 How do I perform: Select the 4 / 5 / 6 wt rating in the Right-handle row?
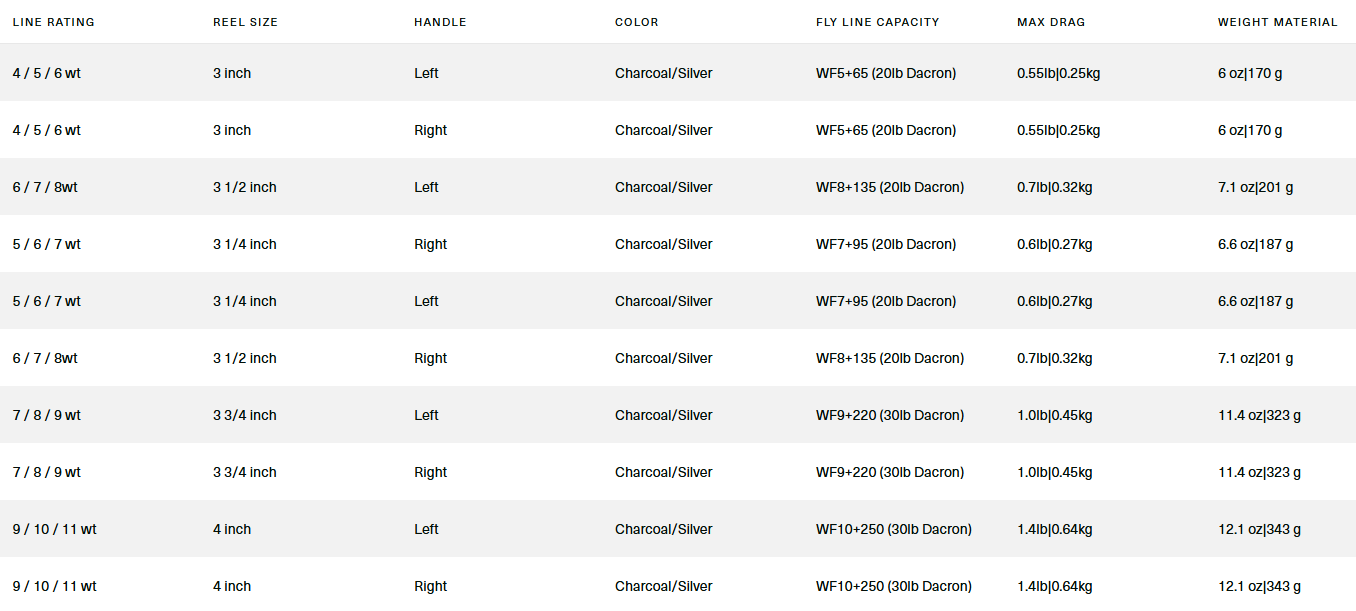pos(46,130)
